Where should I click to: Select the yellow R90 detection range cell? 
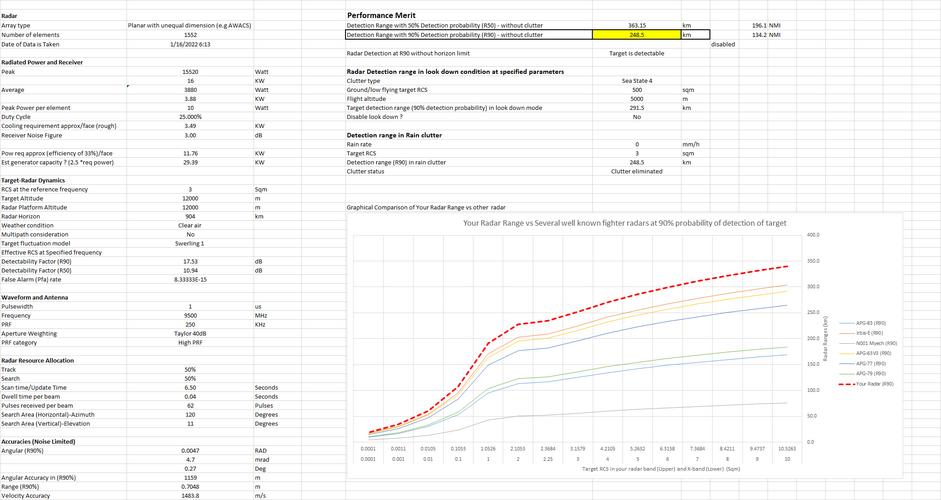tap(637, 35)
